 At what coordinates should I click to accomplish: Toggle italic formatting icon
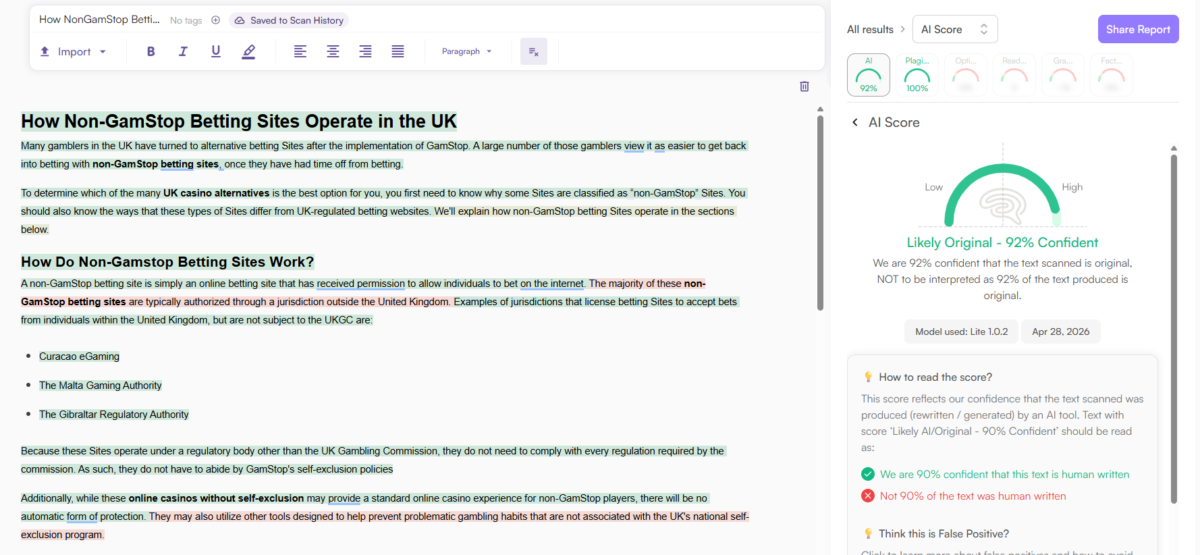coord(183,52)
